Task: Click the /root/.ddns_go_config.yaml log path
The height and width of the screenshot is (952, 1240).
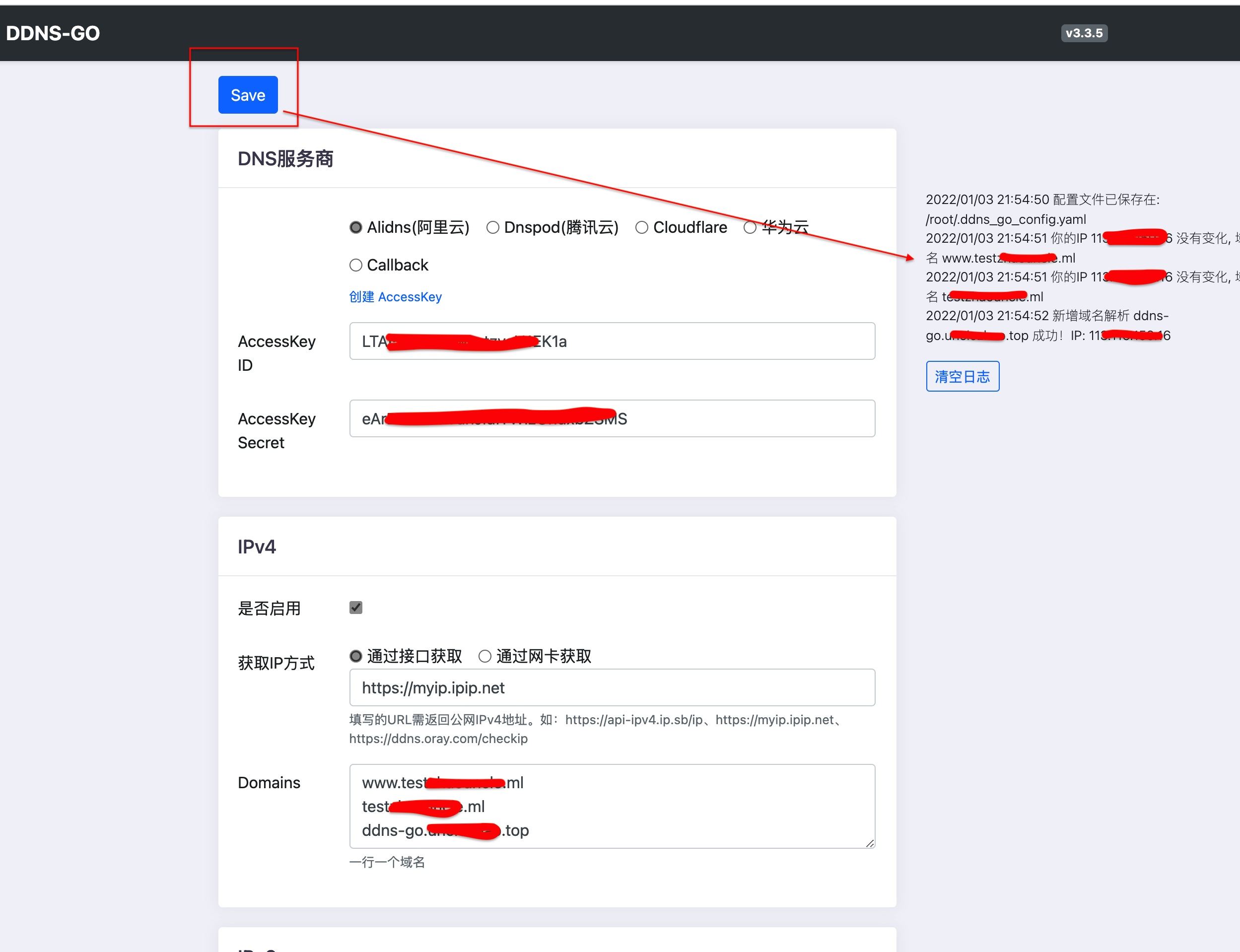Action: [x=1006, y=219]
